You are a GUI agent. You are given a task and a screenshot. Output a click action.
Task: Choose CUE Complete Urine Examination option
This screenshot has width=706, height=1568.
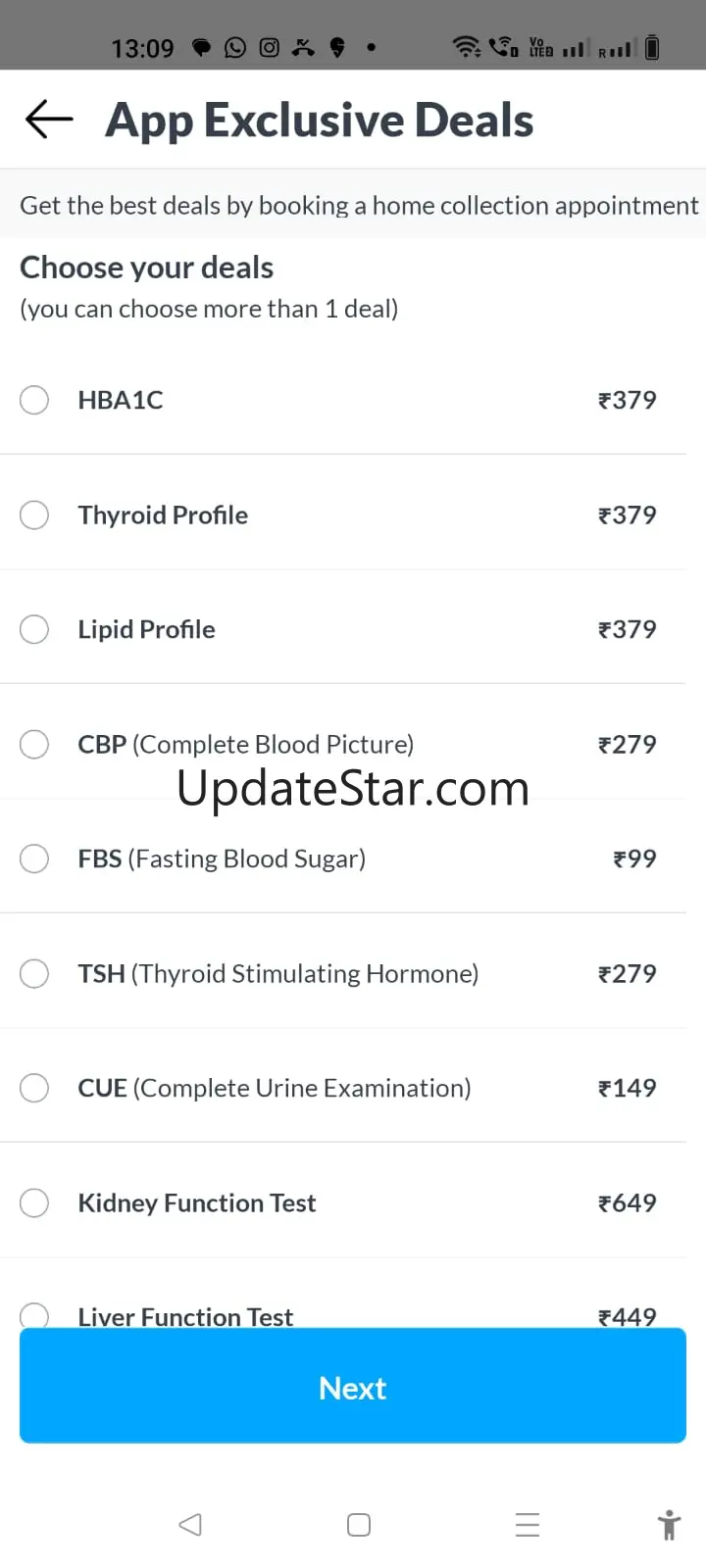click(x=34, y=1088)
